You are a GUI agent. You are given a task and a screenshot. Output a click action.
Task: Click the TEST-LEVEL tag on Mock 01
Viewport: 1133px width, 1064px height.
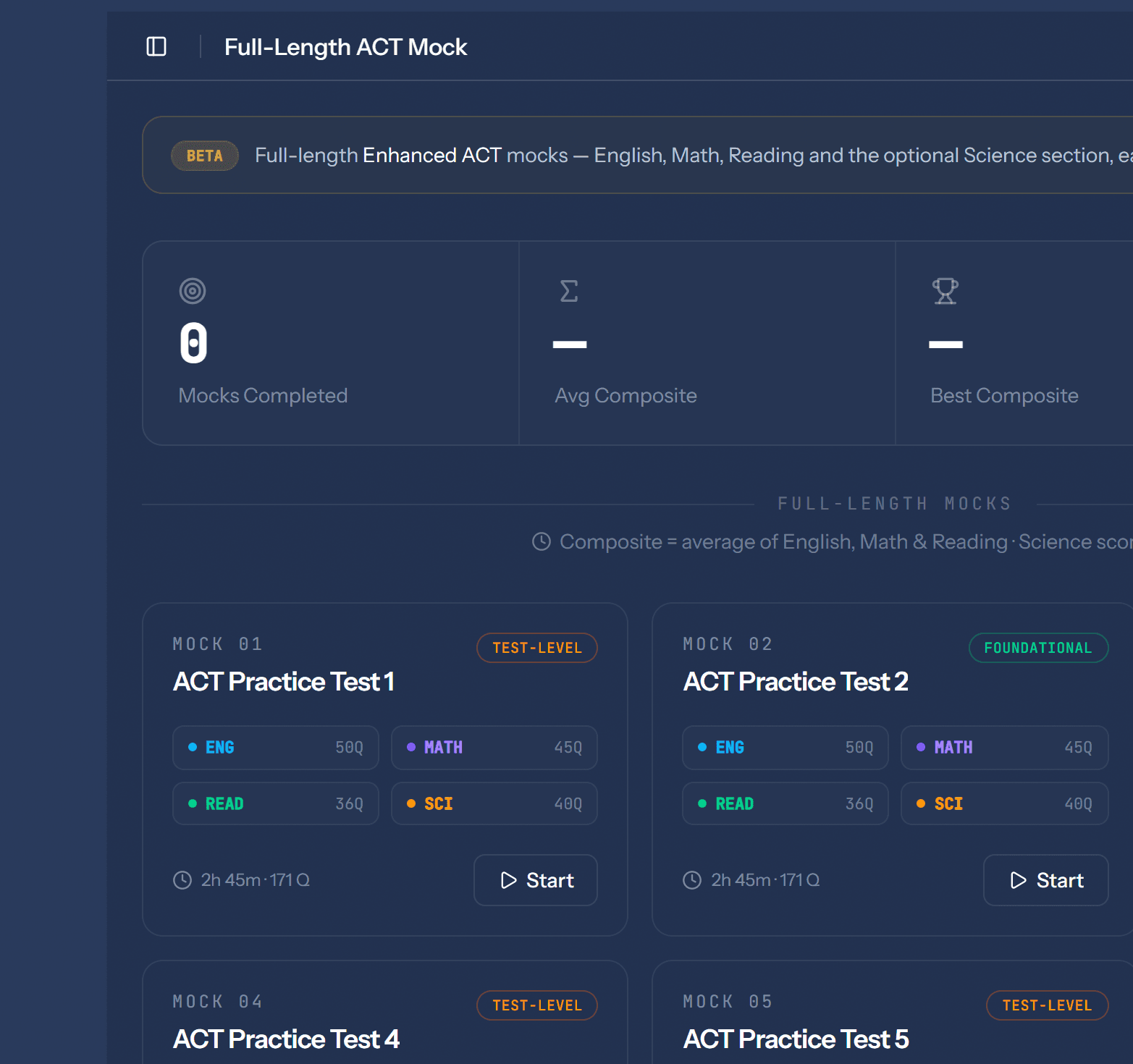click(x=537, y=648)
